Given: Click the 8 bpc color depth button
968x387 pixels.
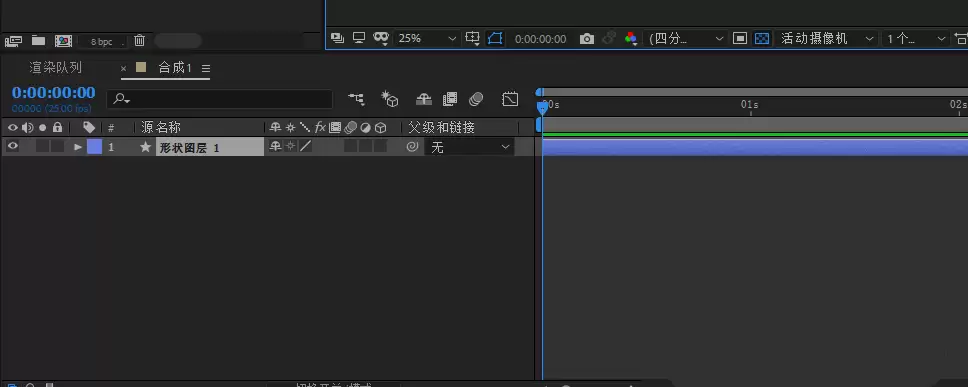Looking at the screenshot, I should point(102,42).
